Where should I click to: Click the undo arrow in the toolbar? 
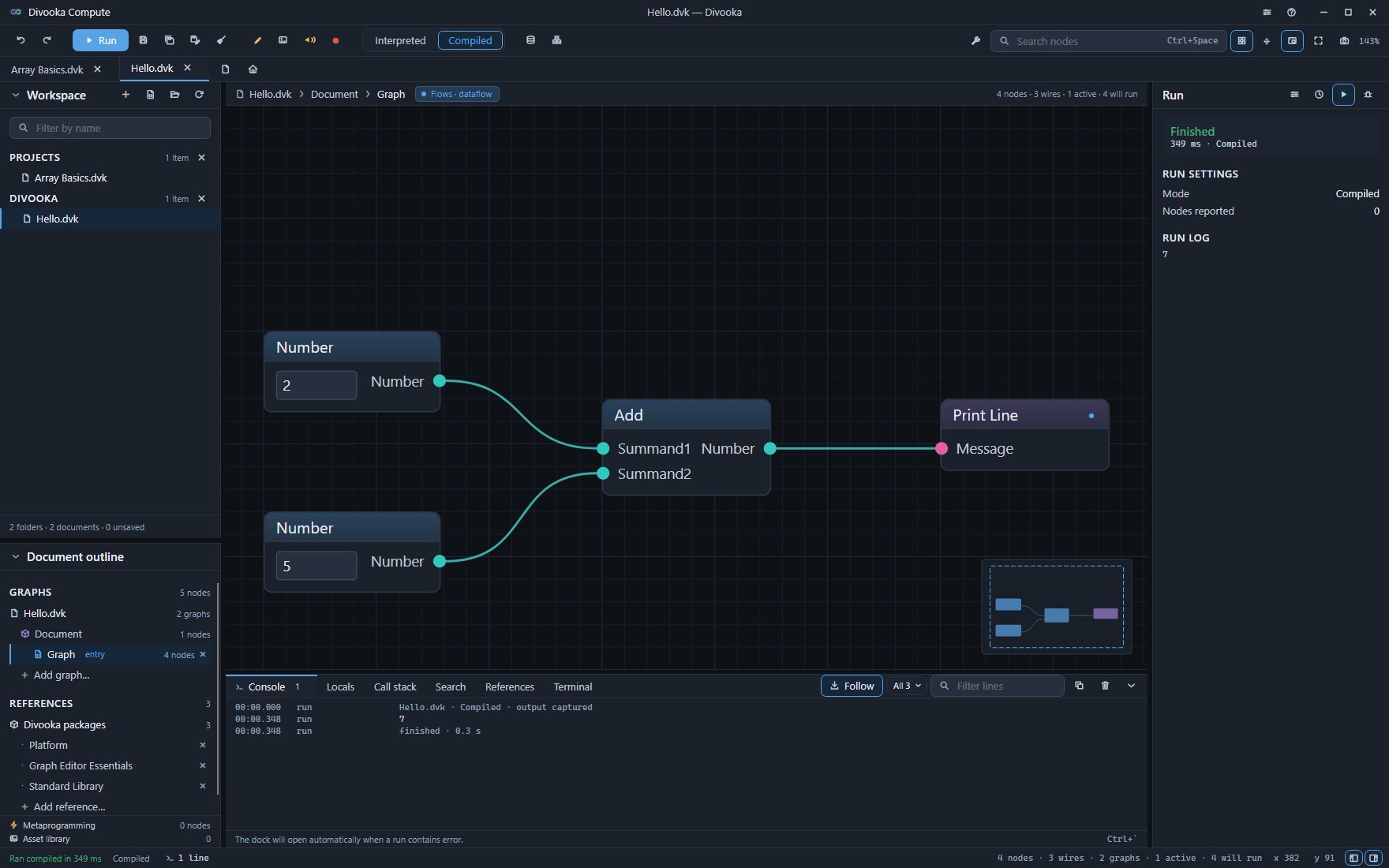pyautogui.click(x=21, y=40)
